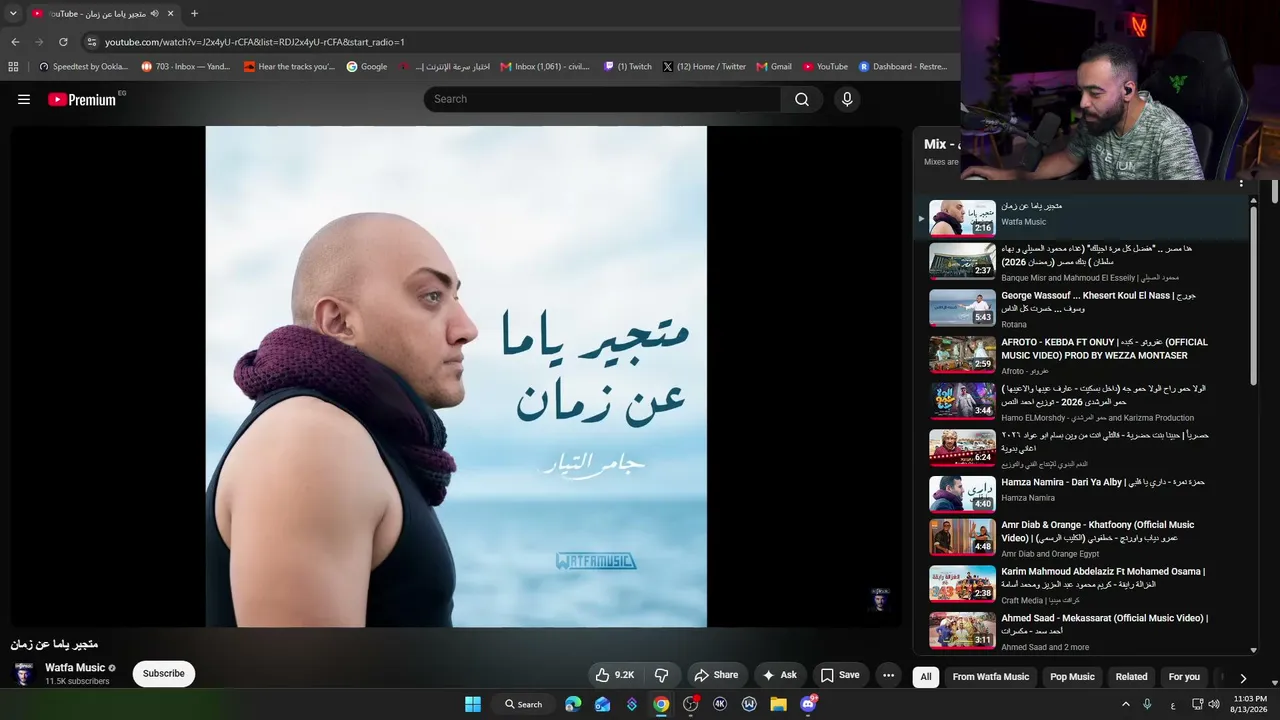Go back in browser history
The image size is (1280, 720).
point(15,42)
